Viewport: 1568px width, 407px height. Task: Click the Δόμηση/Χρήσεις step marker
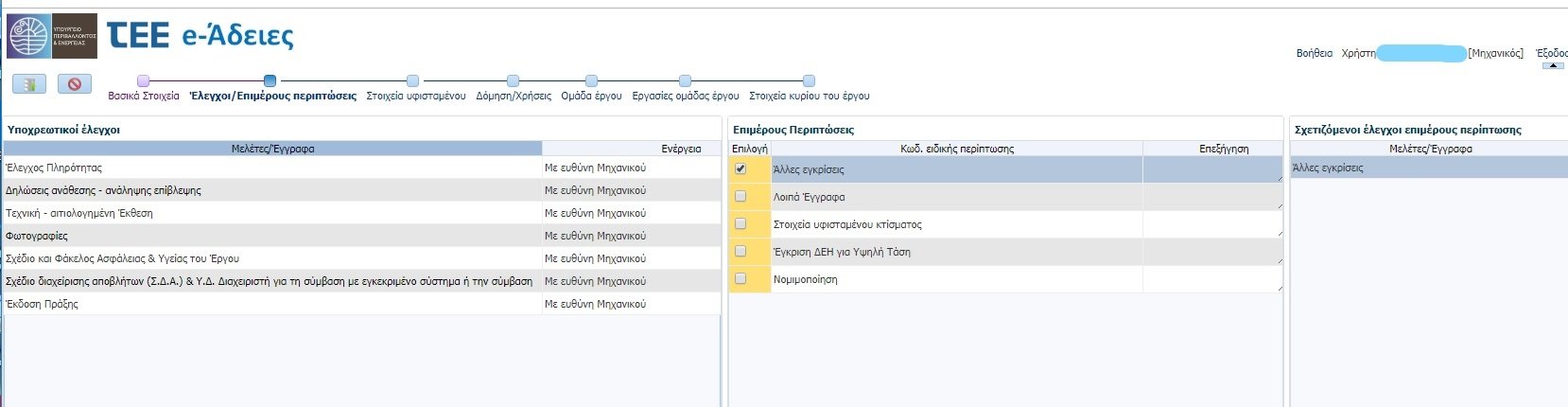point(513,81)
